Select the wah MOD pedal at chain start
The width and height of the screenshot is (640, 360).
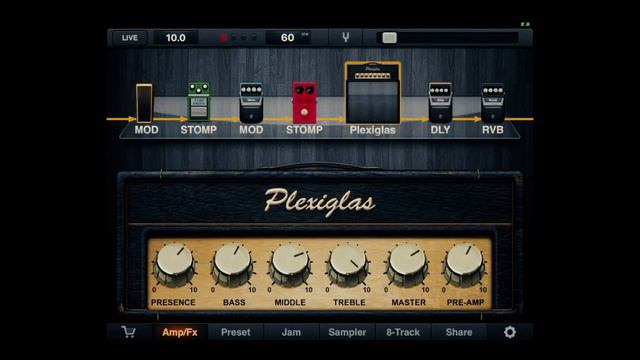pyautogui.click(x=144, y=103)
